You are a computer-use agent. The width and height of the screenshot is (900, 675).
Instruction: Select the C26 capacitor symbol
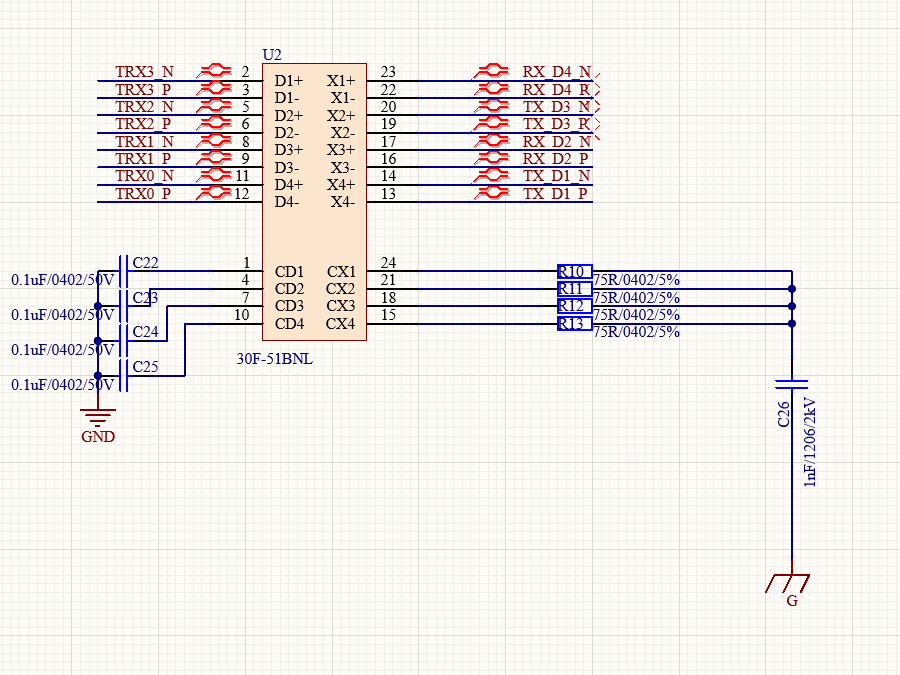[x=792, y=383]
